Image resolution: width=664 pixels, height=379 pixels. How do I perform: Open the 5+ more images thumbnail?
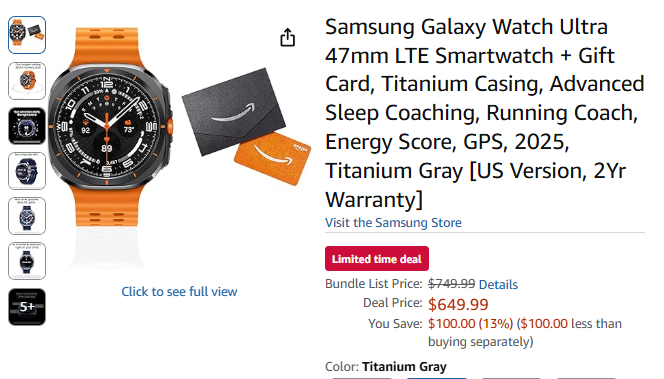27,307
